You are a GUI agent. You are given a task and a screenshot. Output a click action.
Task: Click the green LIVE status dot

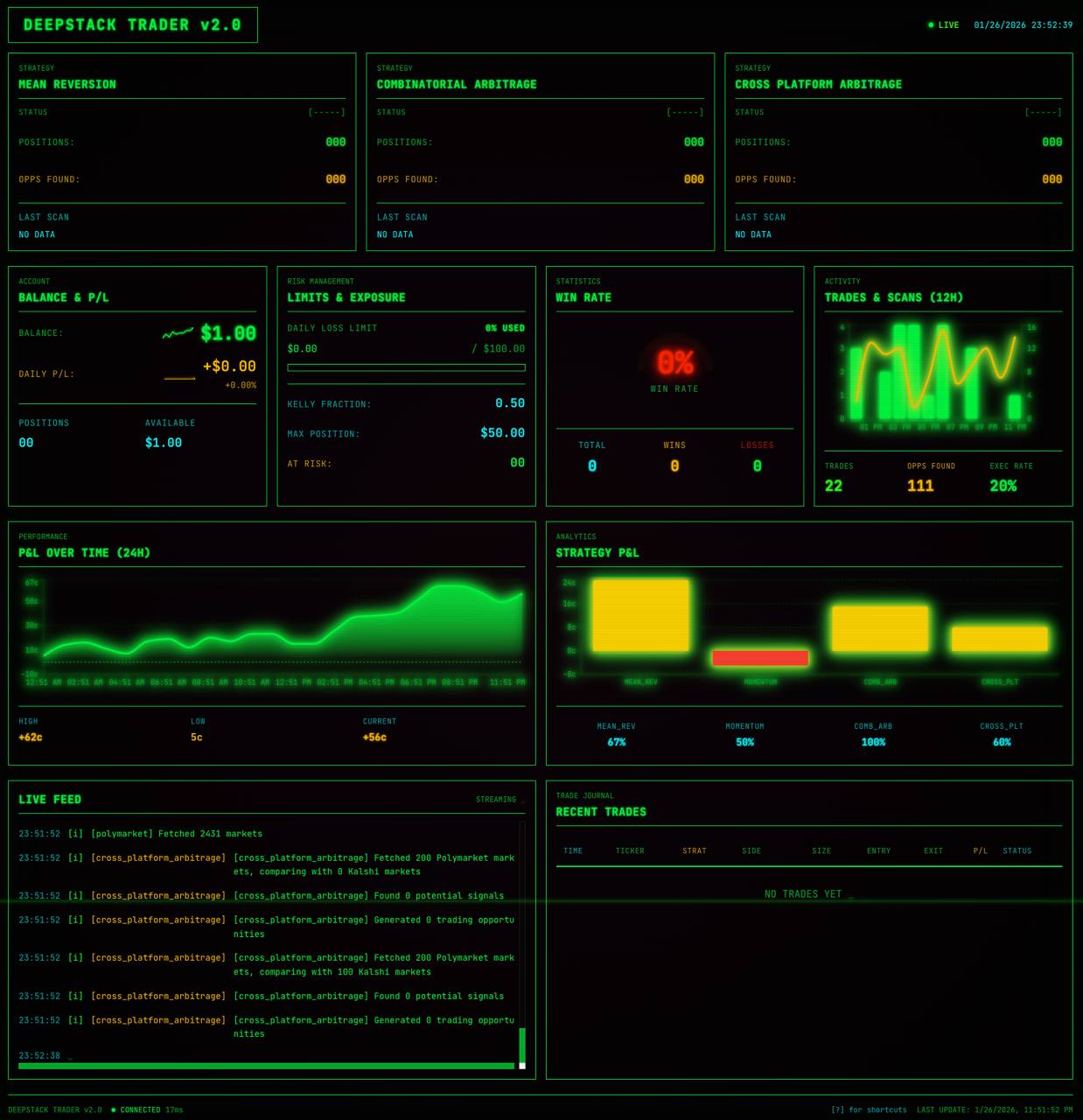[x=931, y=25]
